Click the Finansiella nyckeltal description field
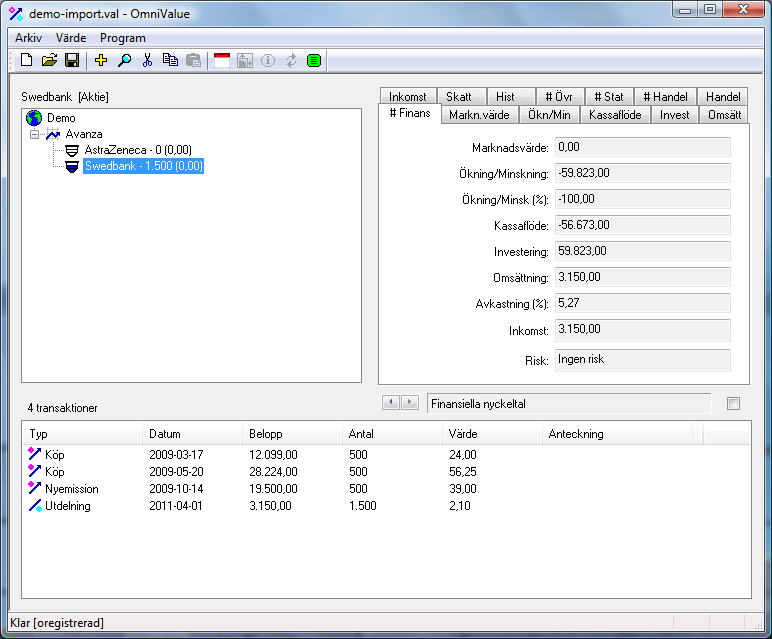This screenshot has width=772, height=639. [x=569, y=404]
